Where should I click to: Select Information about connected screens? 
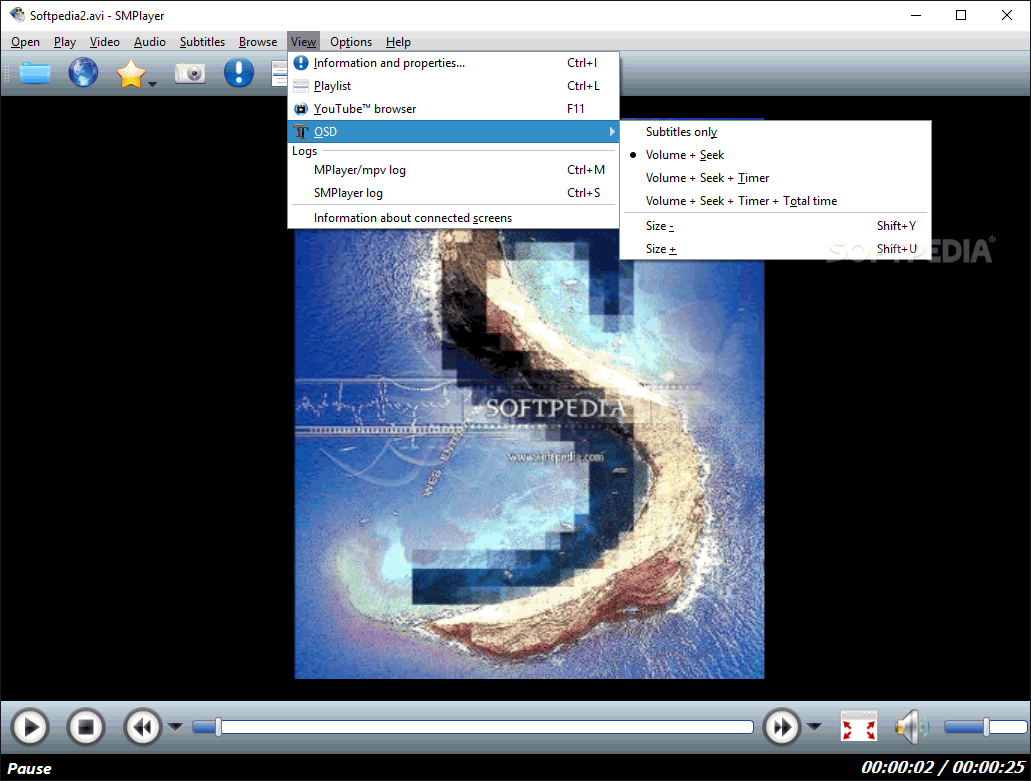[454, 218]
